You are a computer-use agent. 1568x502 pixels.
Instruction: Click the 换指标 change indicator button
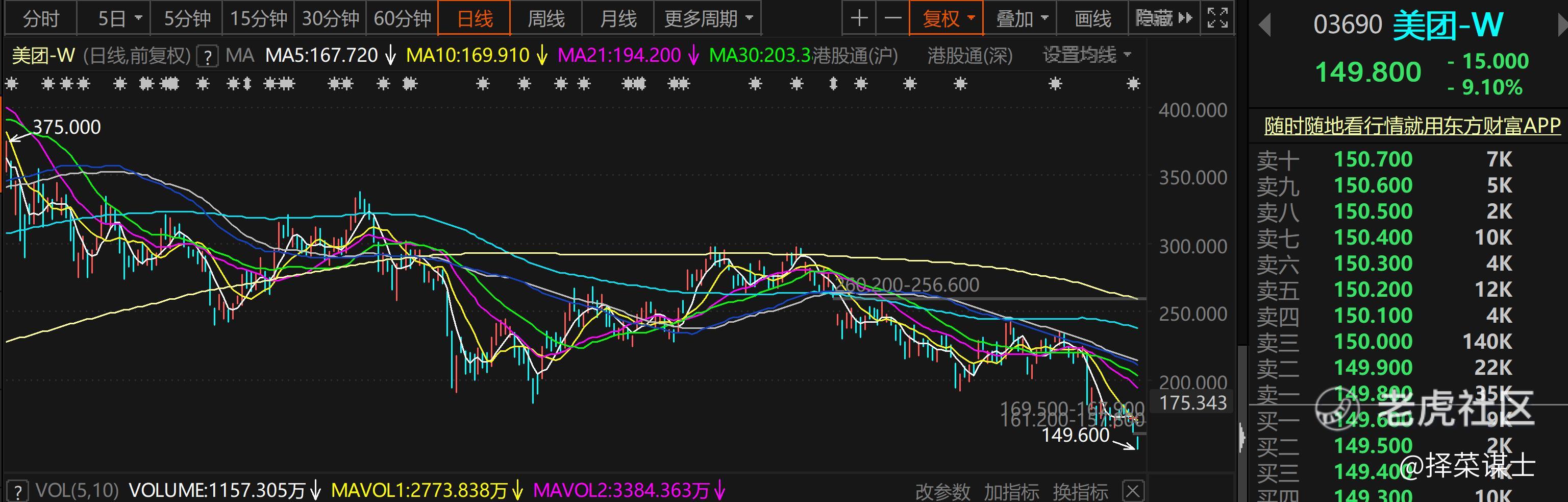click(1080, 492)
